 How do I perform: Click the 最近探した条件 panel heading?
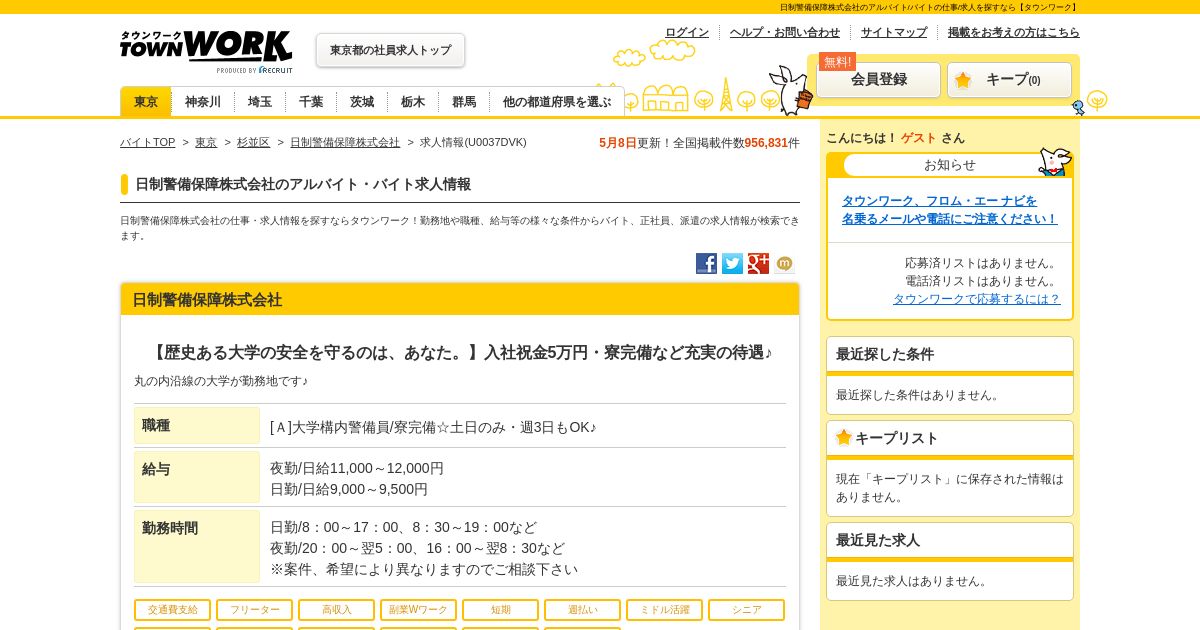(950, 354)
